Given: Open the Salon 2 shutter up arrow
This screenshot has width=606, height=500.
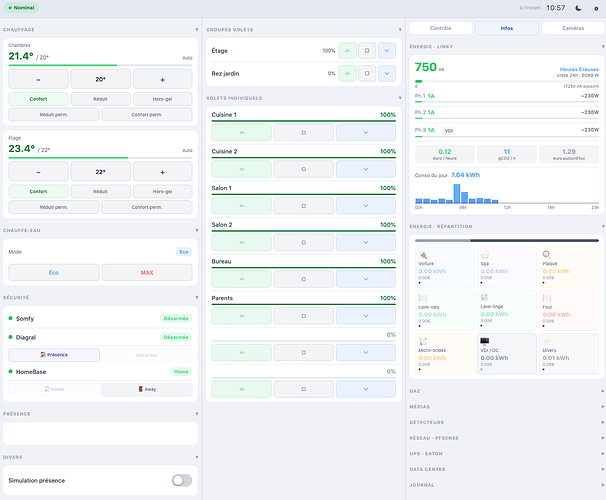Looking at the screenshot, I should (x=242, y=243).
